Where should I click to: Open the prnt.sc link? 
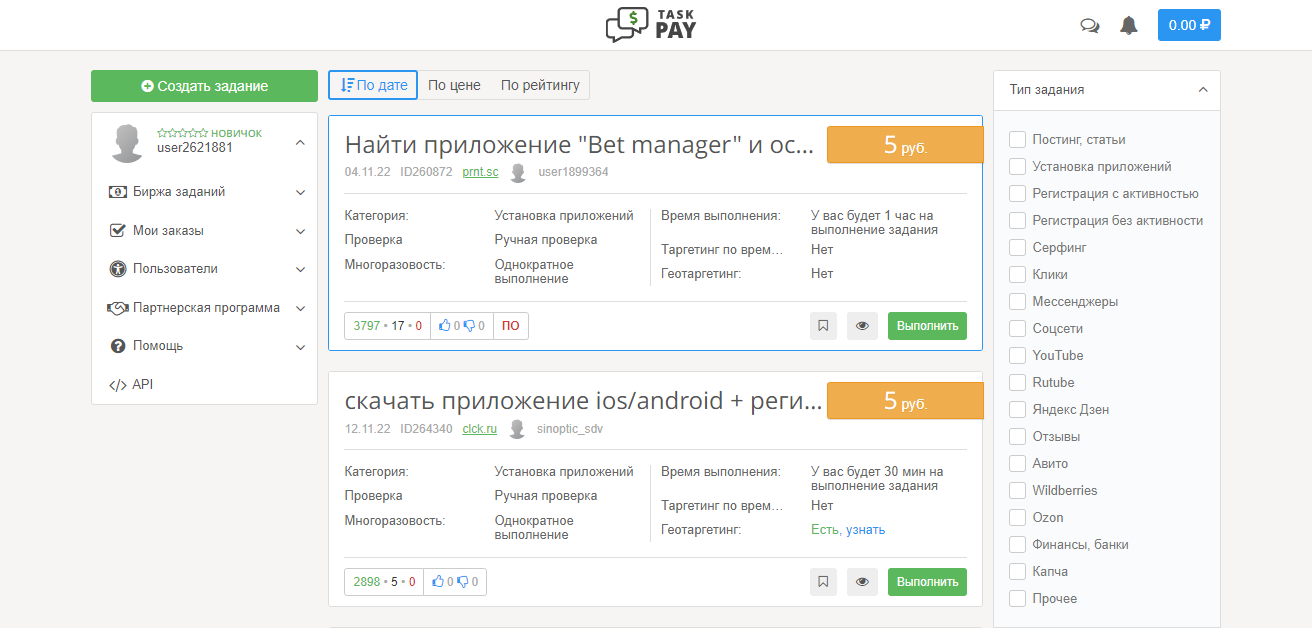click(480, 172)
